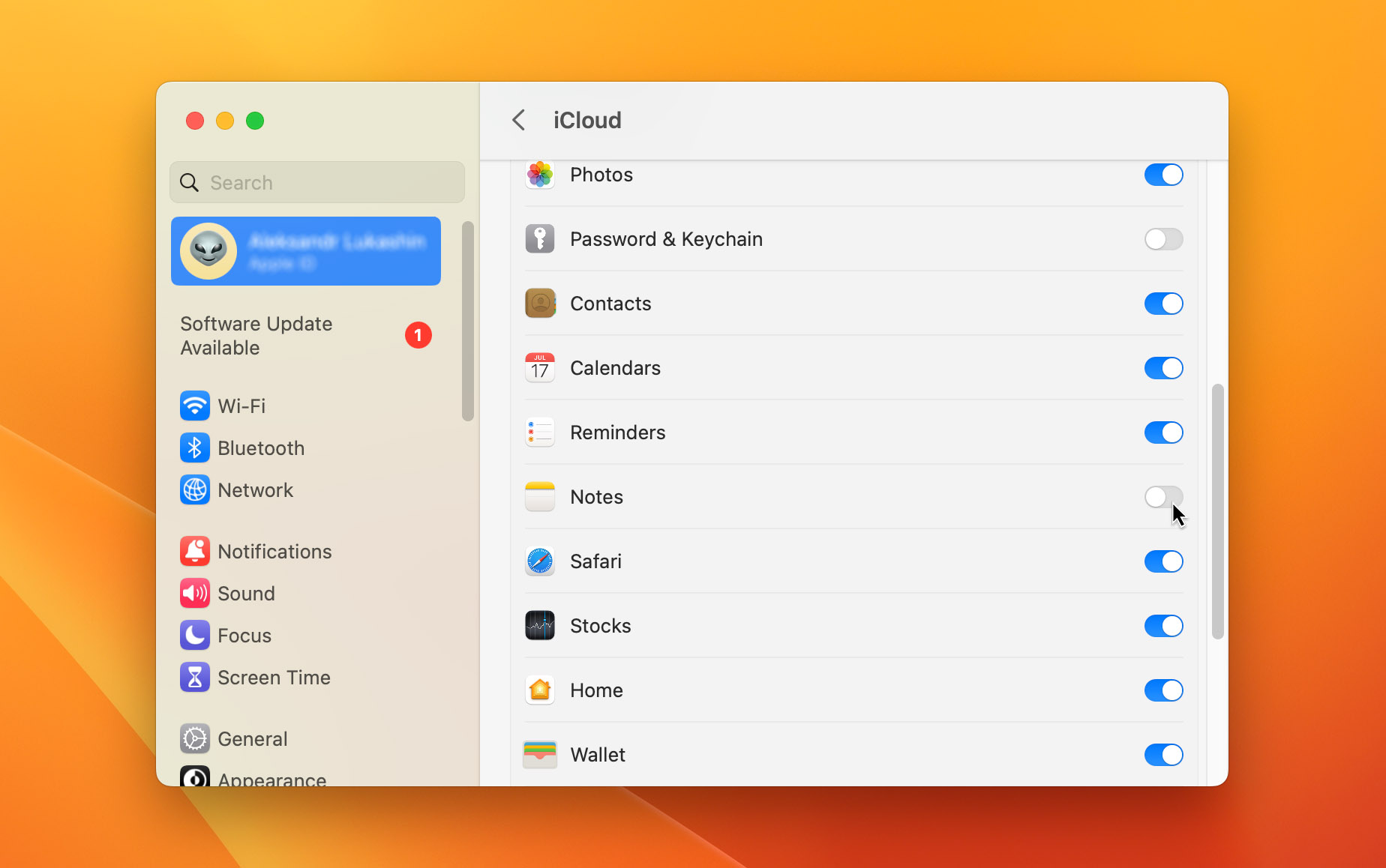Click the magnifying glass search icon
Image resolution: width=1386 pixels, height=868 pixels.
190,183
